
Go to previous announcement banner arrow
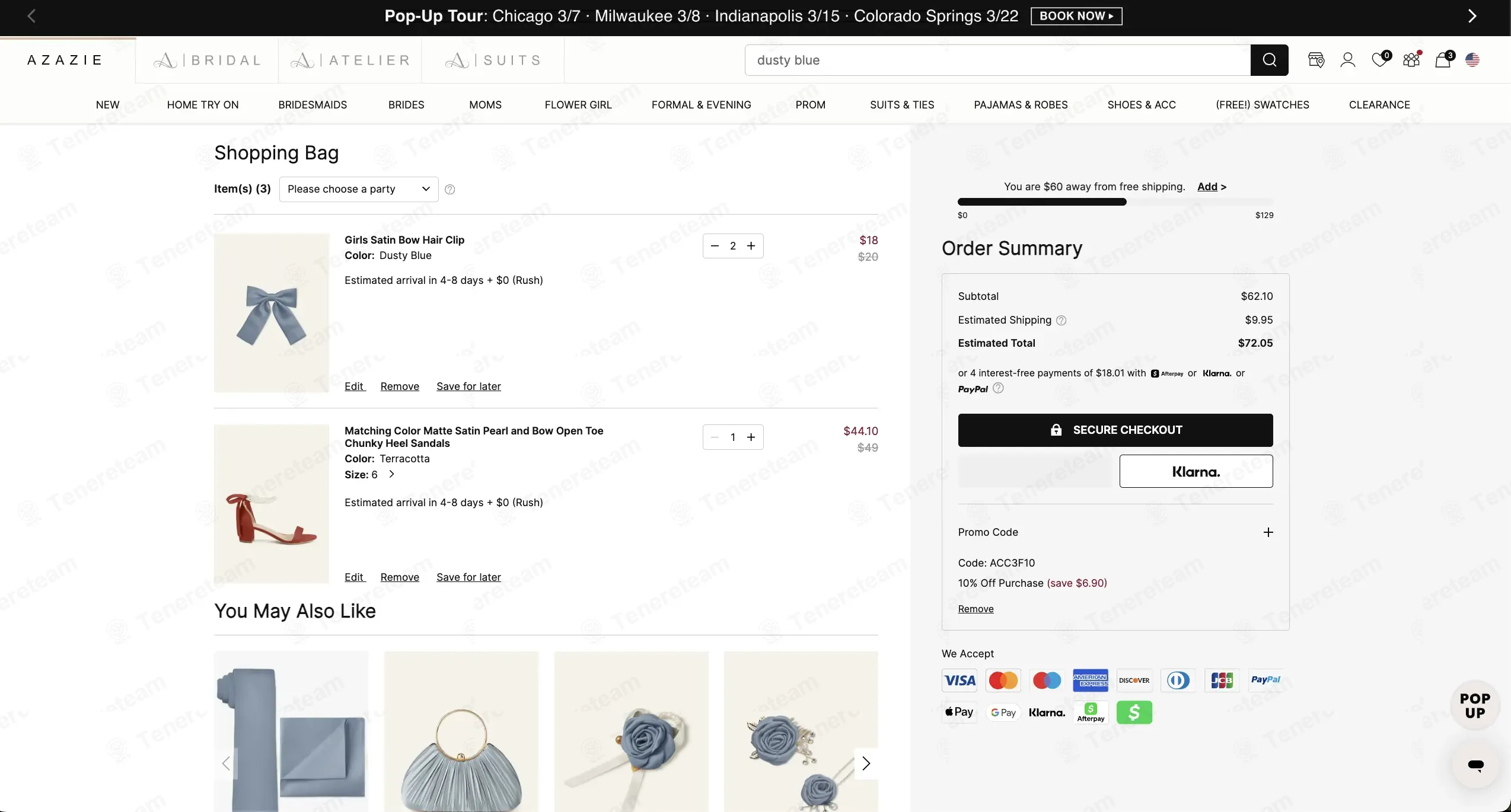pos(32,16)
